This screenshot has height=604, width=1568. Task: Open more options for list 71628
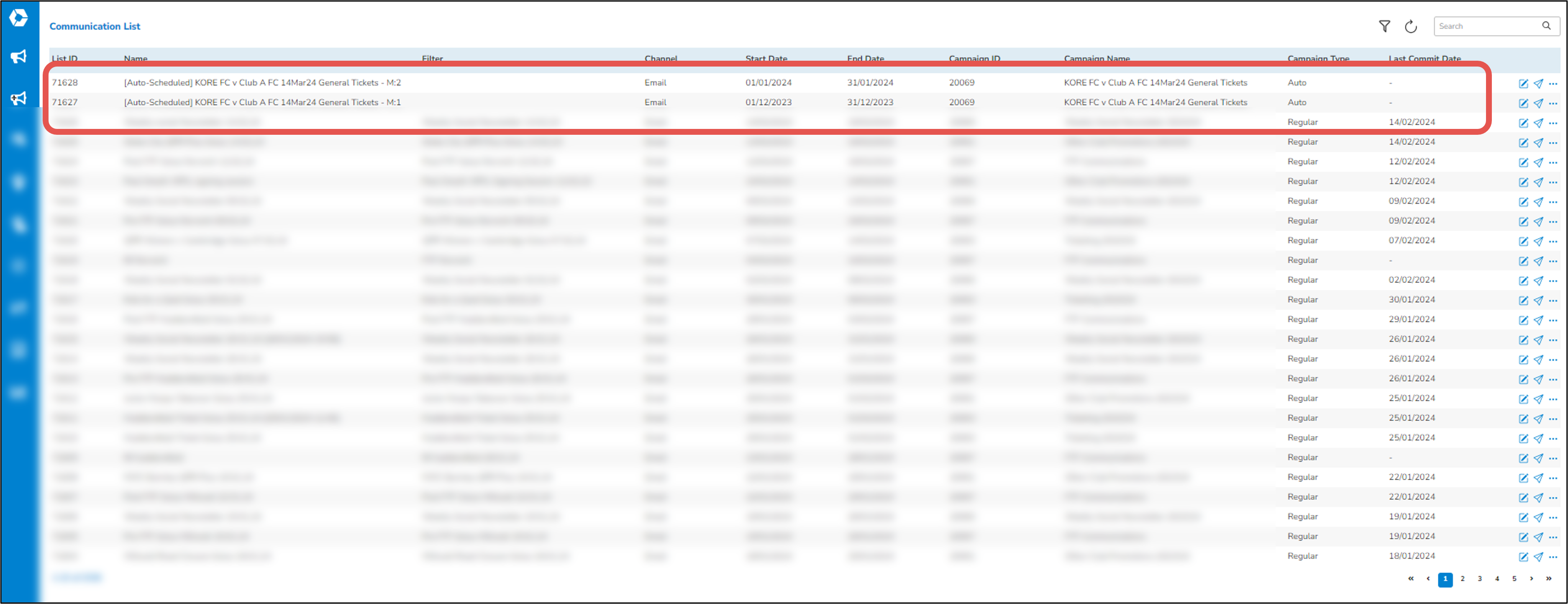point(1553,83)
